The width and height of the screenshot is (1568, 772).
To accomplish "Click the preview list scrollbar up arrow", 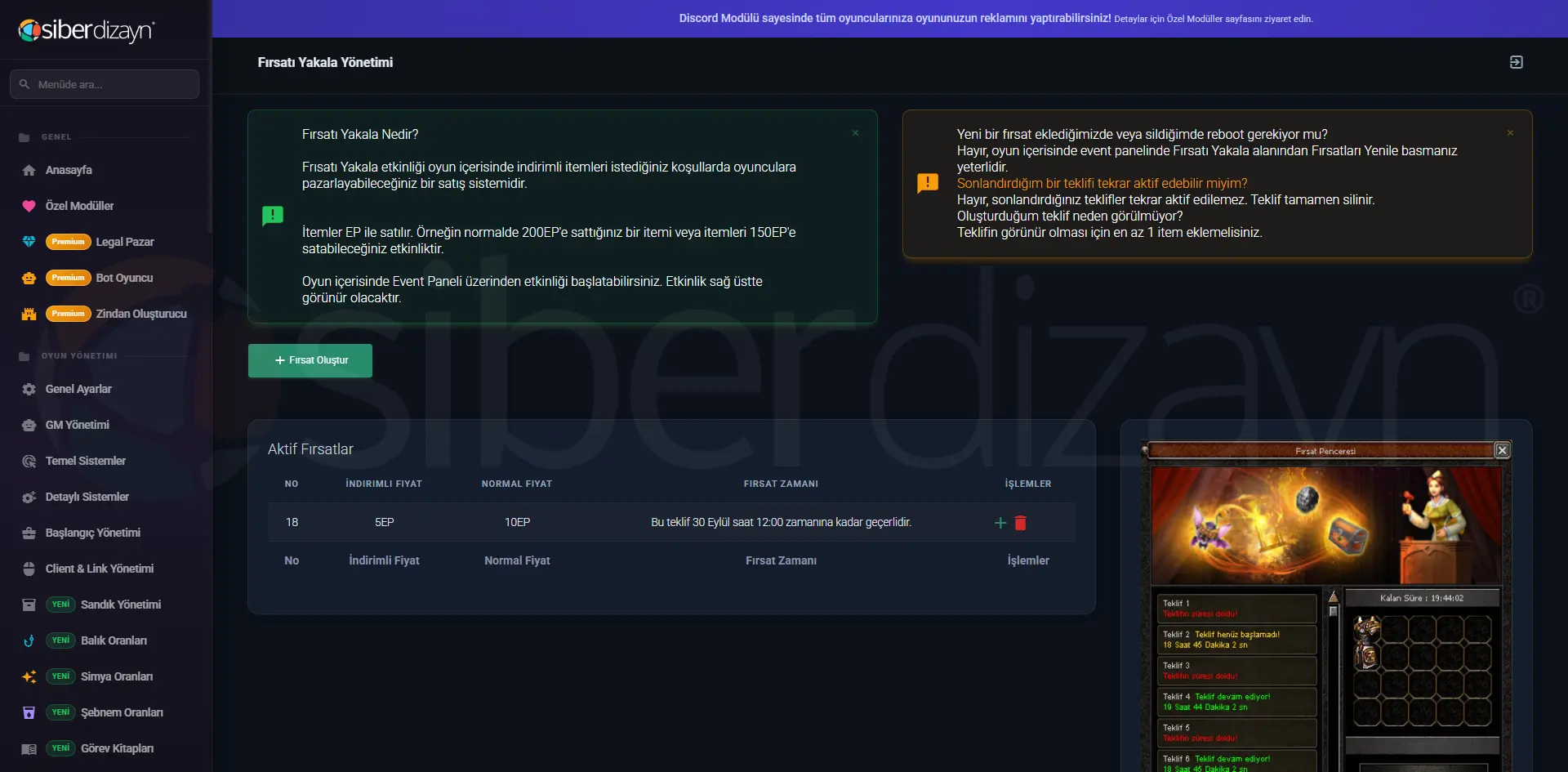I will click(x=1333, y=596).
